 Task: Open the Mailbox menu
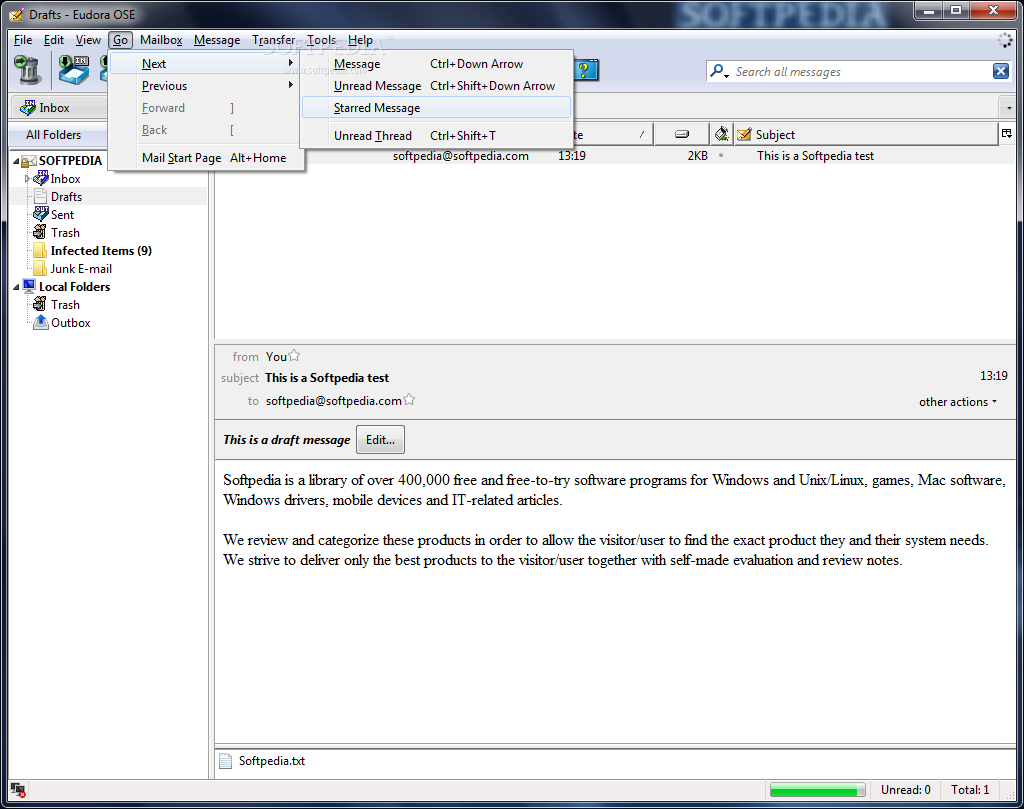point(161,40)
